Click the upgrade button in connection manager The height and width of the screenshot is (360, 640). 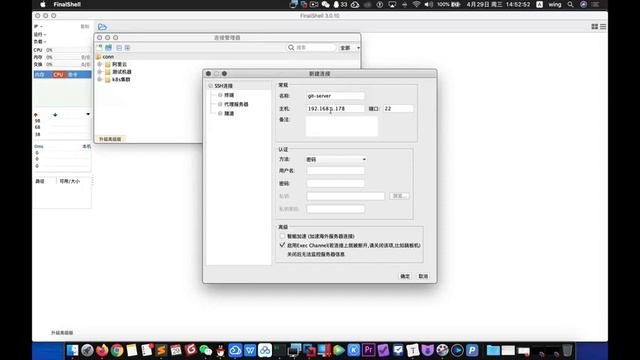110,139
